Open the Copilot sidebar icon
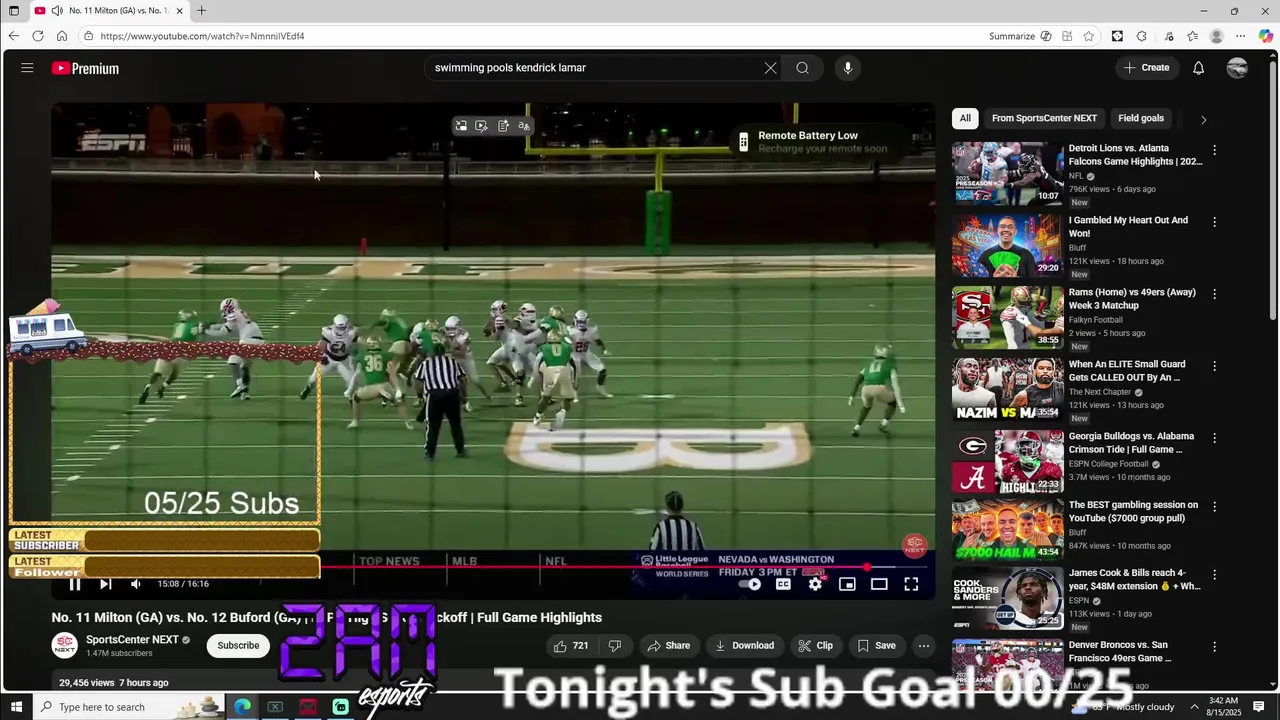The image size is (1280, 720). (1266, 36)
